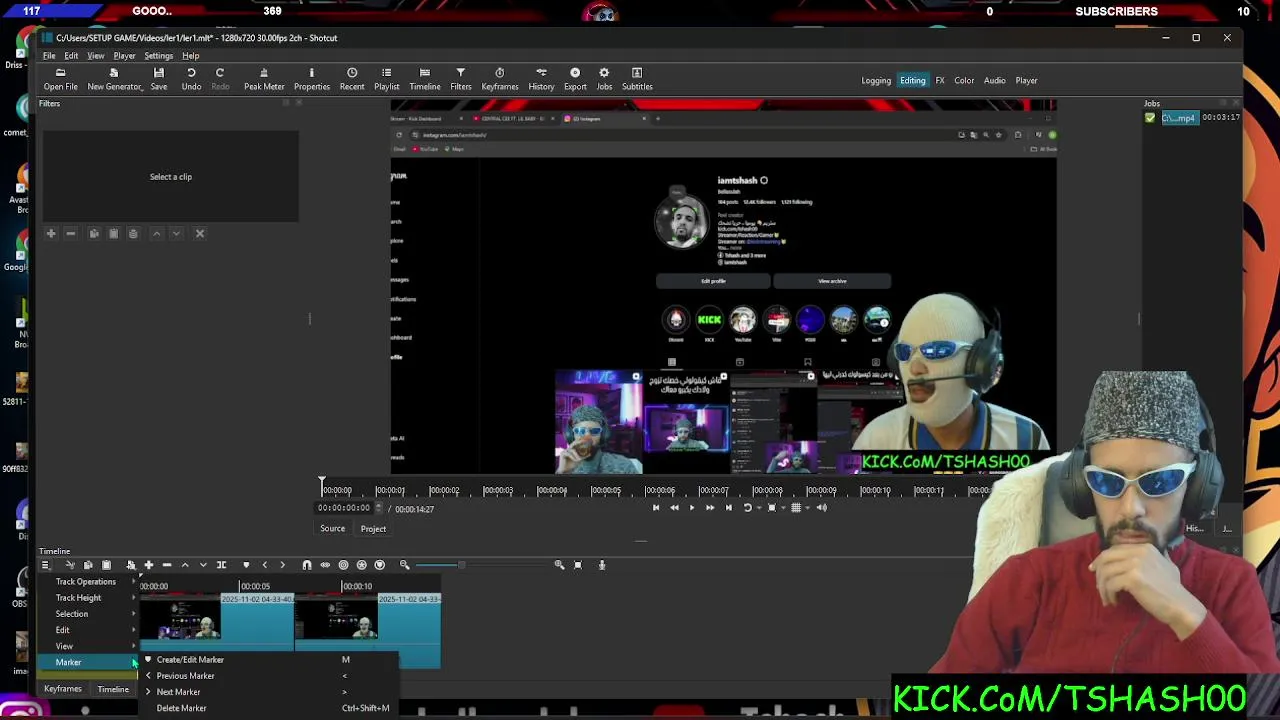
Task: Open File with the toolbar icon
Action: pyautogui.click(x=60, y=79)
